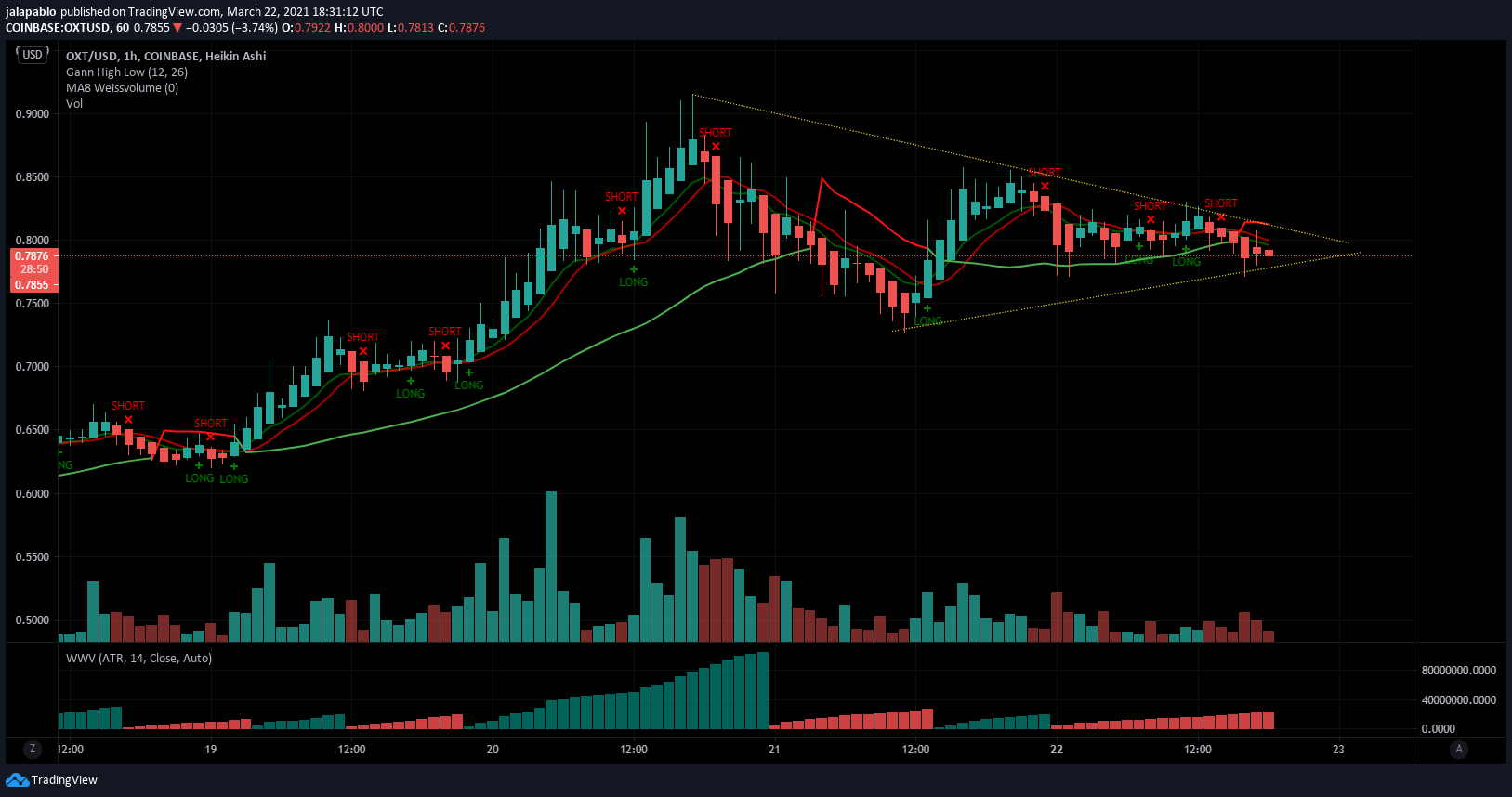Click the C:0.7876 close value
Image resolution: width=1512 pixels, height=797 pixels.
click(x=461, y=28)
